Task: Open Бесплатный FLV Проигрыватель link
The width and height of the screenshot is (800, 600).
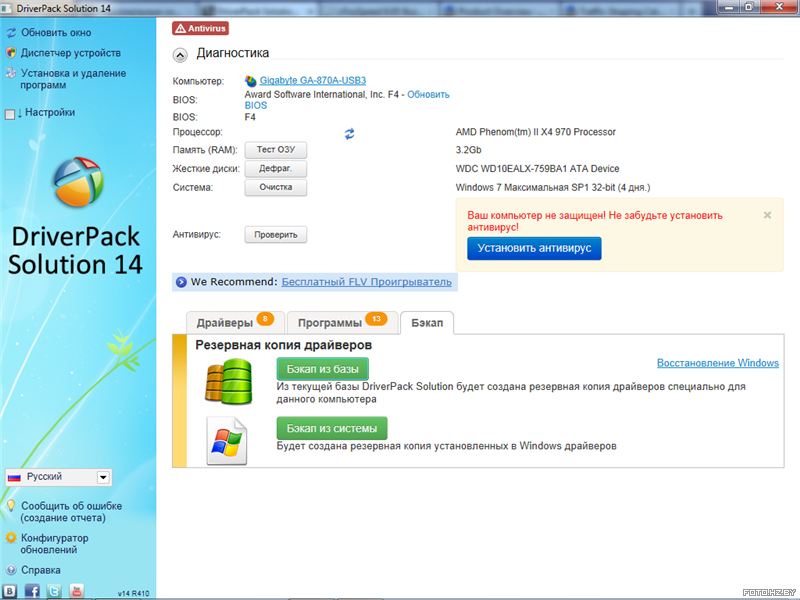Action: pyautogui.click(x=366, y=282)
